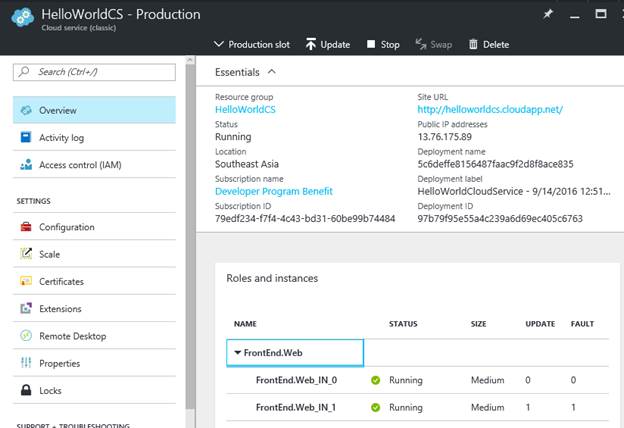The width and height of the screenshot is (624, 428).
Task: Open the HelloWorldCS resource group link
Action: (244, 109)
